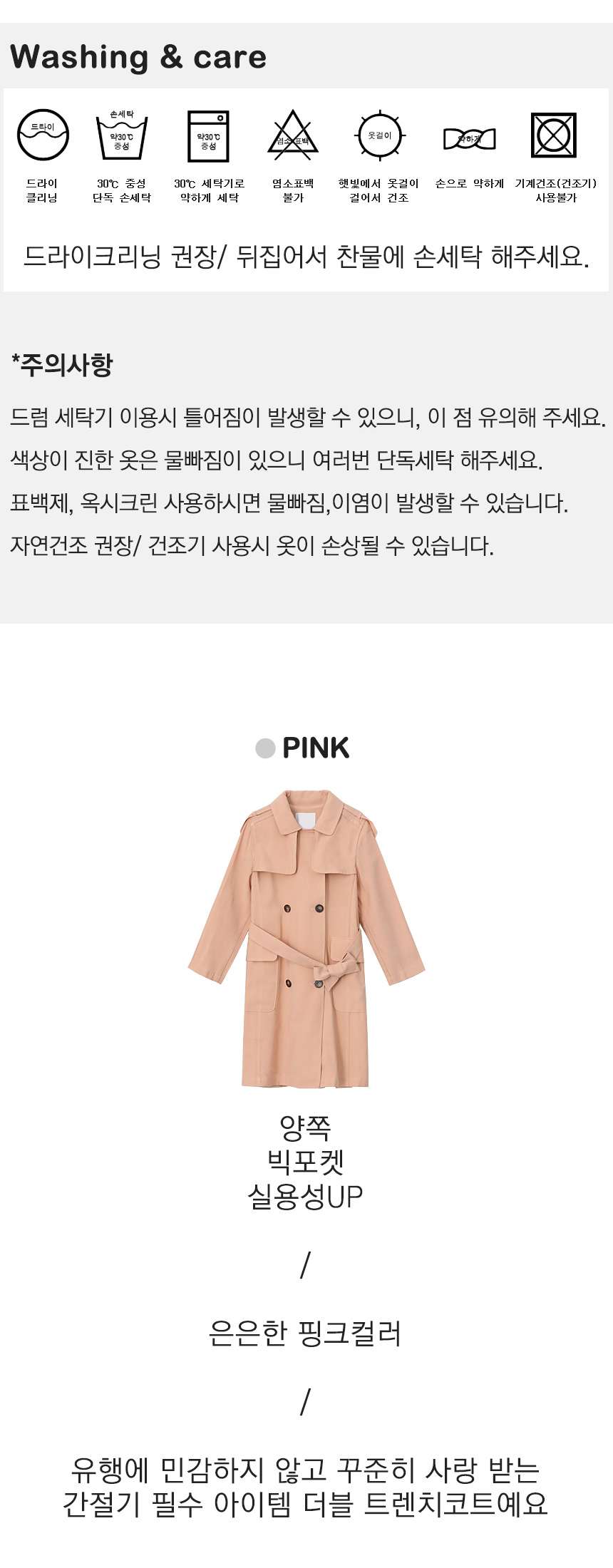Click the dry cleaning circle icon
613x1568 pixels.
click(43, 135)
